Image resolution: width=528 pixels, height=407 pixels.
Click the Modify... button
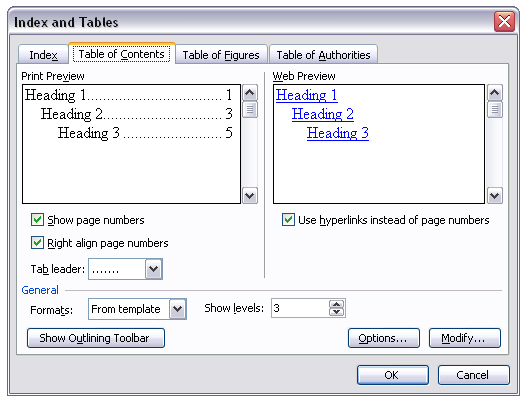(x=465, y=338)
